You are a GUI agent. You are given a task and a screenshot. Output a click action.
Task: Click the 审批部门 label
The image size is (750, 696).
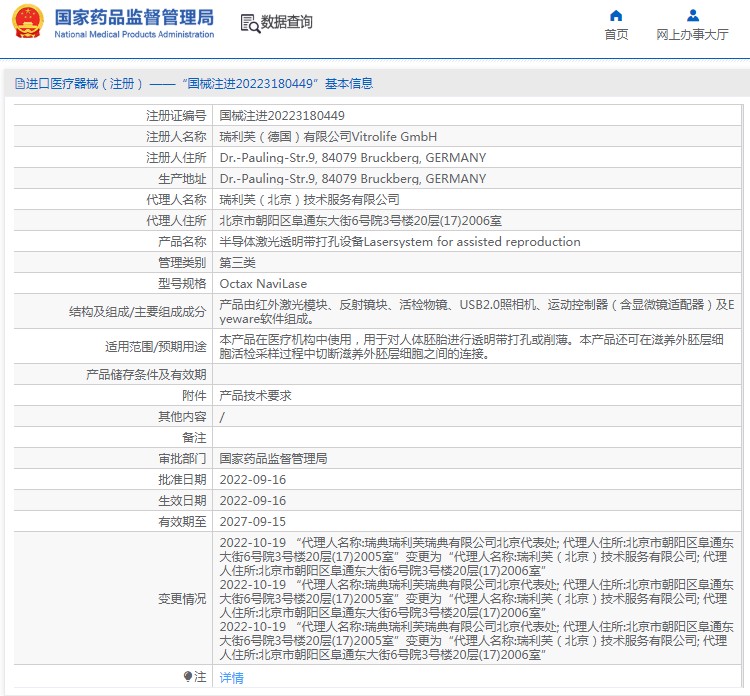(x=182, y=459)
